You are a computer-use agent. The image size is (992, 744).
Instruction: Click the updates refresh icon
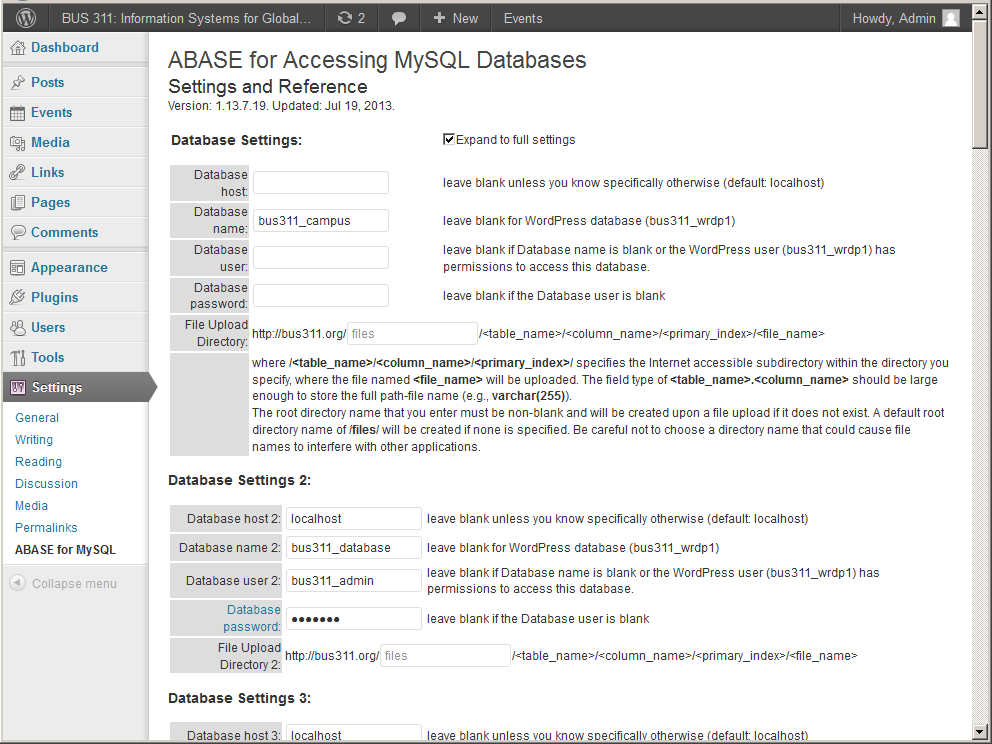[x=345, y=18]
